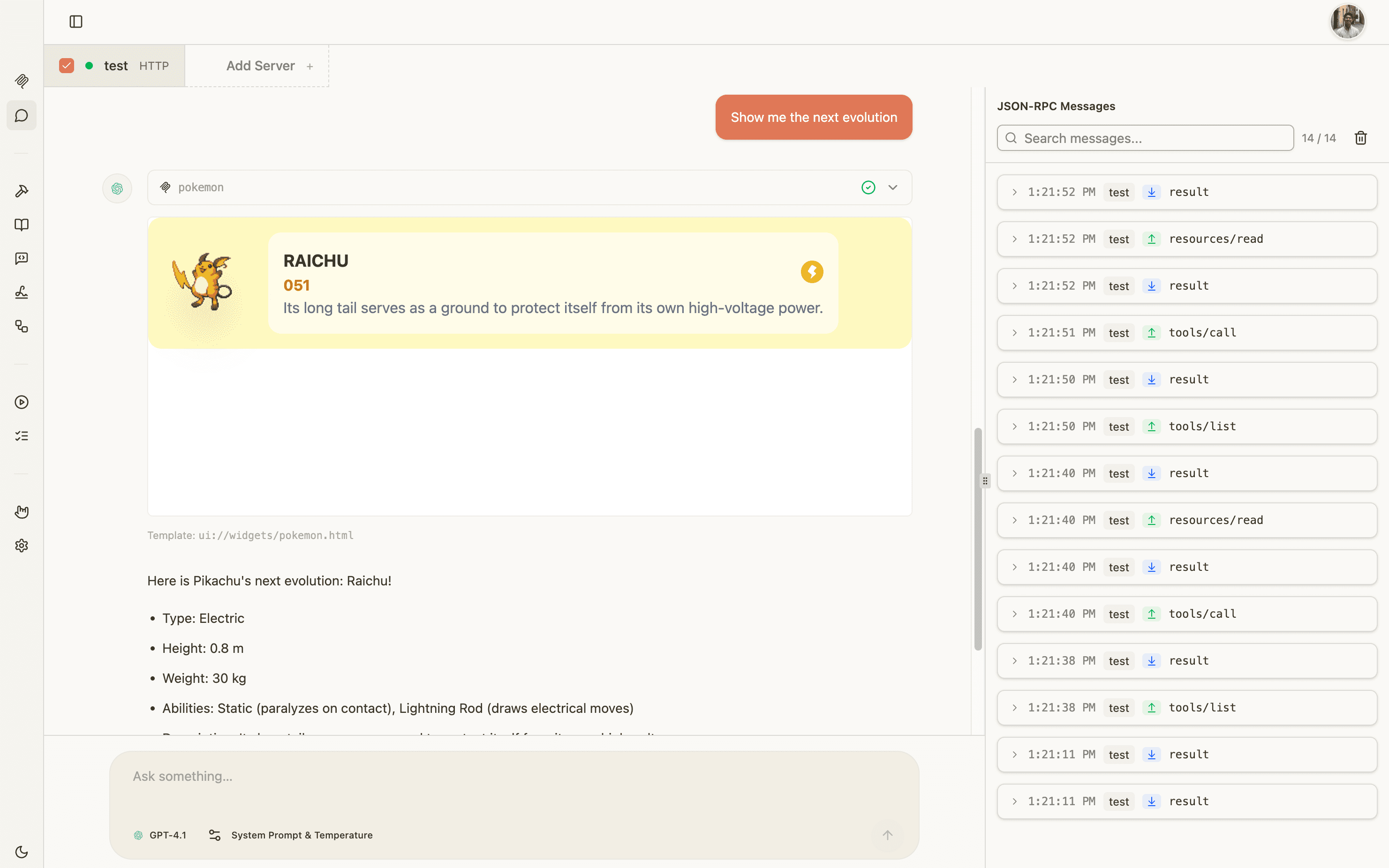Switch to dark mode moon icon

pyautogui.click(x=22, y=851)
